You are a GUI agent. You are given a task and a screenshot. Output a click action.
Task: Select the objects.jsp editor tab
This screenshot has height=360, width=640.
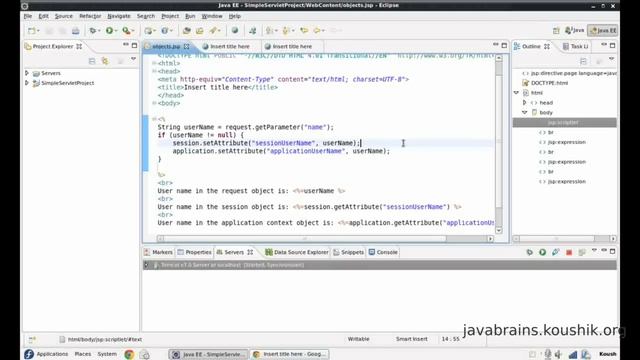(x=166, y=47)
